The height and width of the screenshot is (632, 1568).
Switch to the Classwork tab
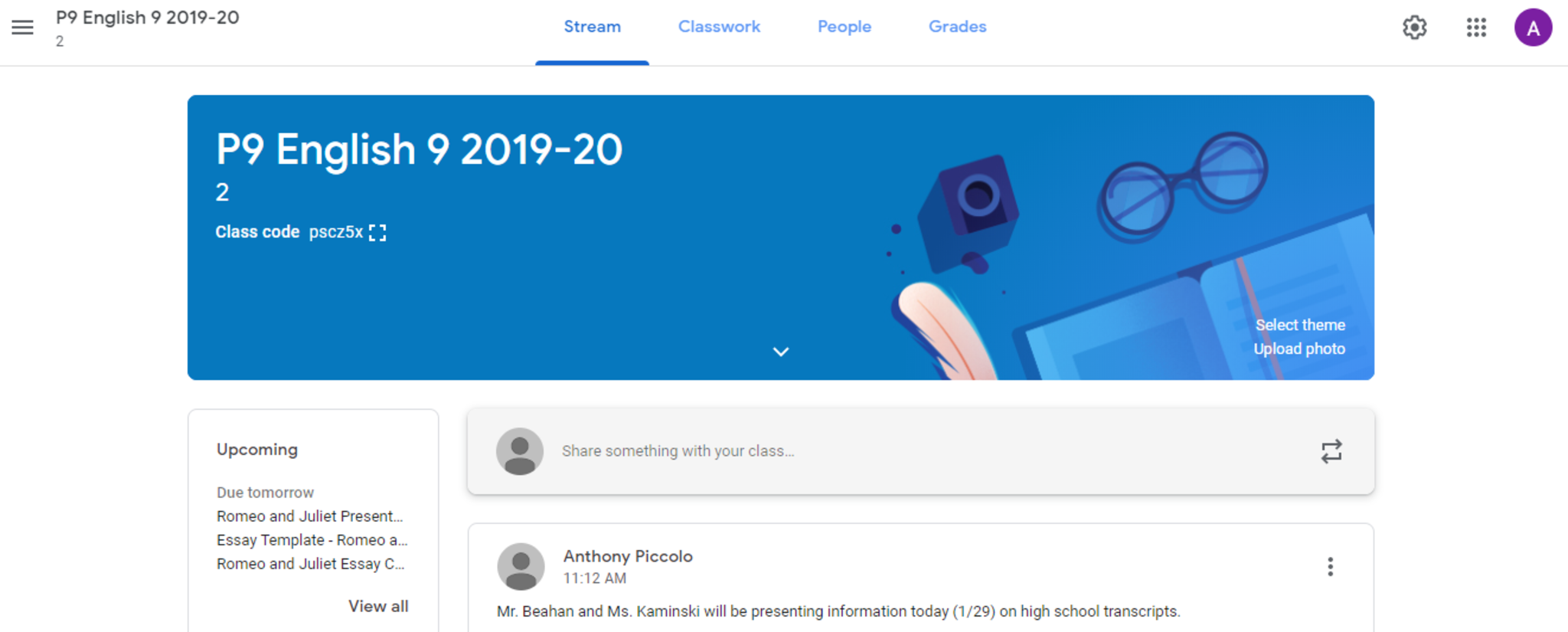coord(719,27)
